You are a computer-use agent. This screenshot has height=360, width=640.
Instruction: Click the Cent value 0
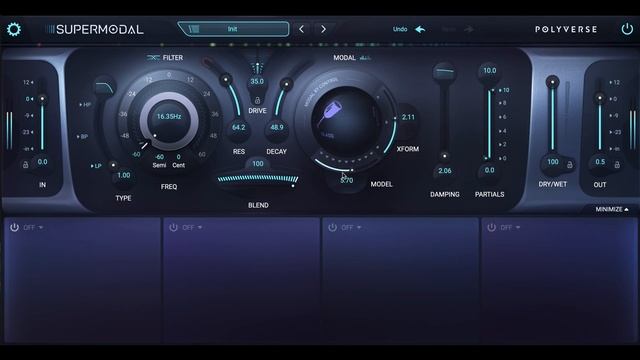pos(178,157)
